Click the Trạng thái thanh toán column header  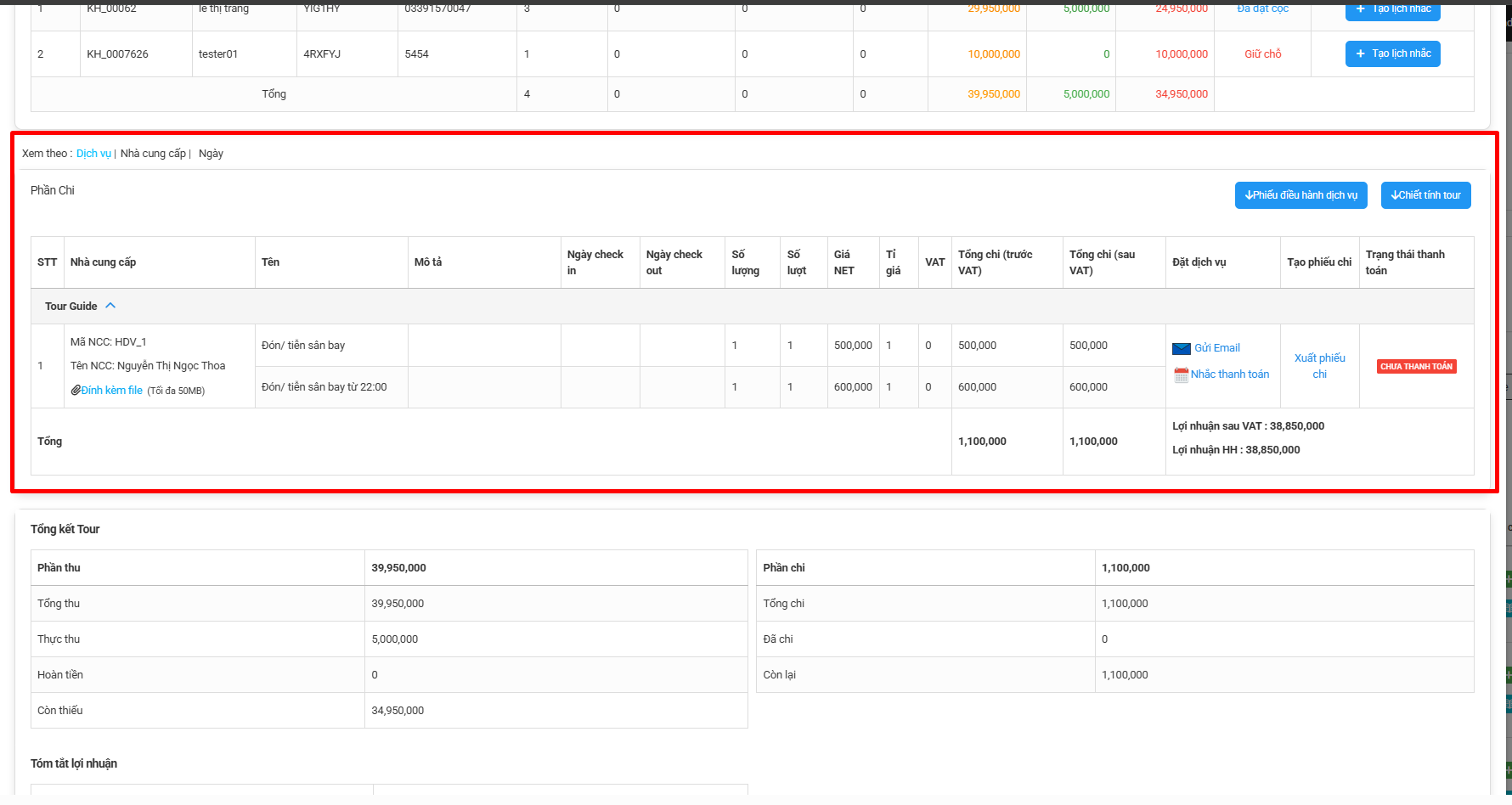pos(1405,262)
